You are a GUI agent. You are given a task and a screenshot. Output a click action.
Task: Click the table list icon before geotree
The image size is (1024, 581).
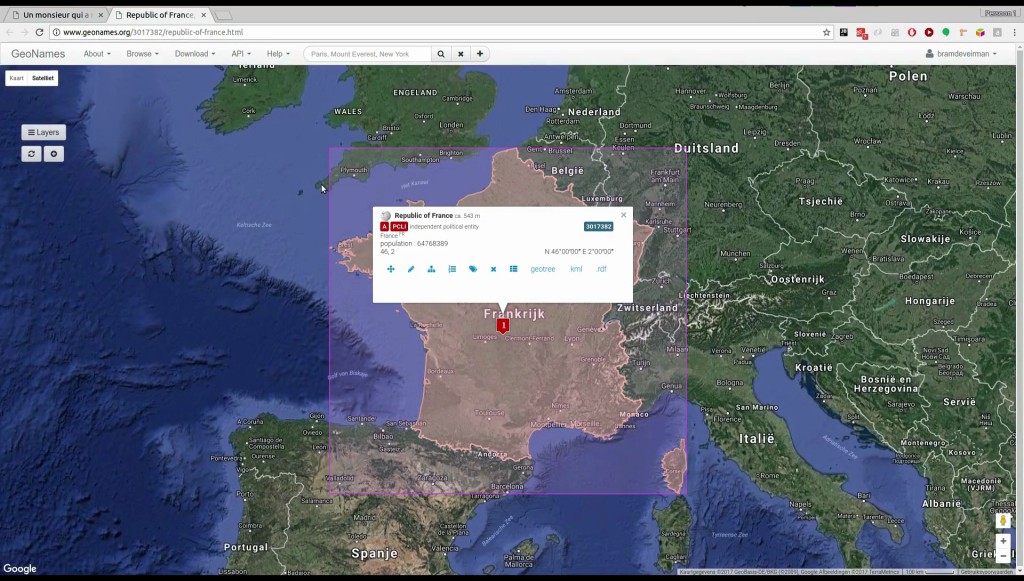coord(513,269)
